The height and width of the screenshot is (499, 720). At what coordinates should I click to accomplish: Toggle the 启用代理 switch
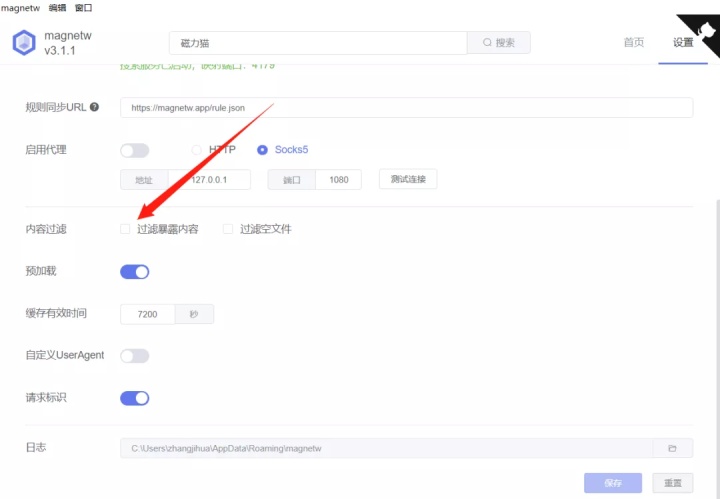[135, 150]
